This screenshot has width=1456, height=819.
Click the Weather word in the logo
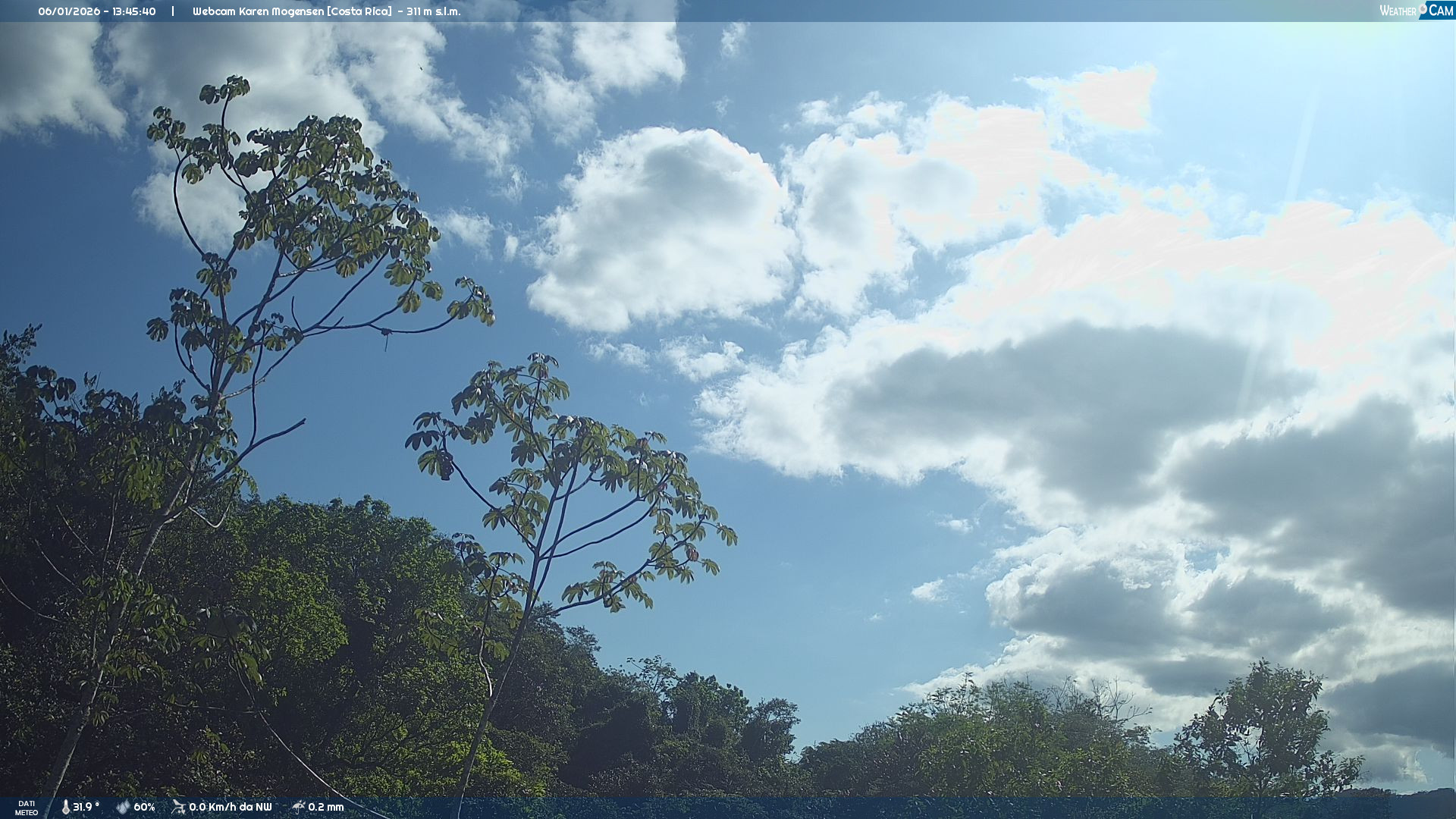(1398, 11)
